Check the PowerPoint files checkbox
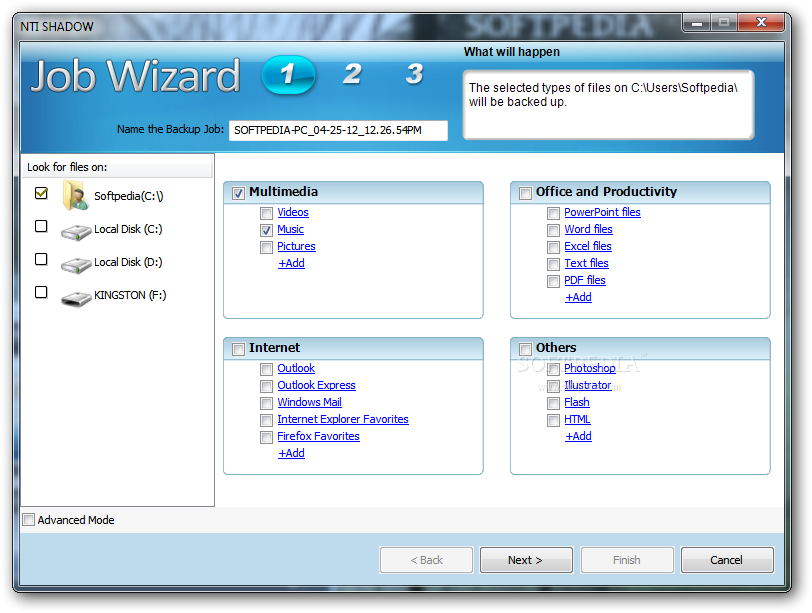This screenshot has width=812, height=613. point(553,213)
